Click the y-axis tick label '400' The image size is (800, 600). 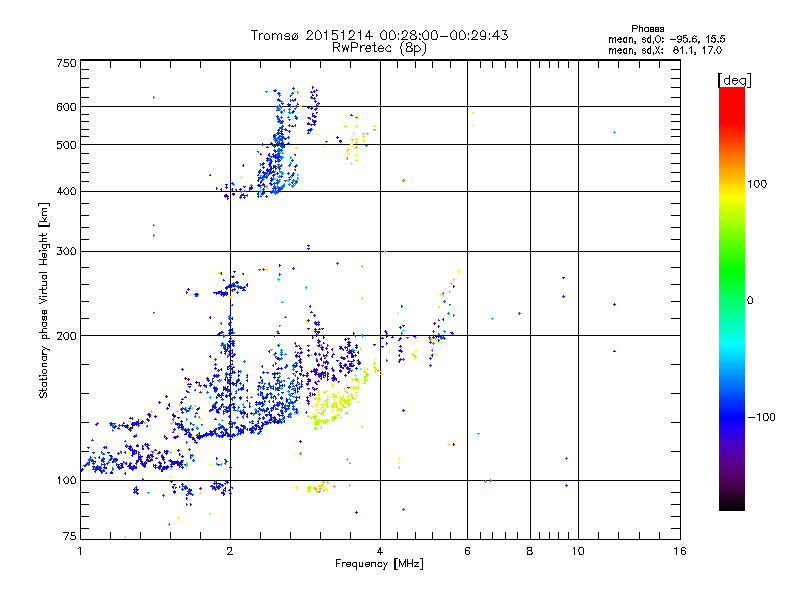(66, 191)
